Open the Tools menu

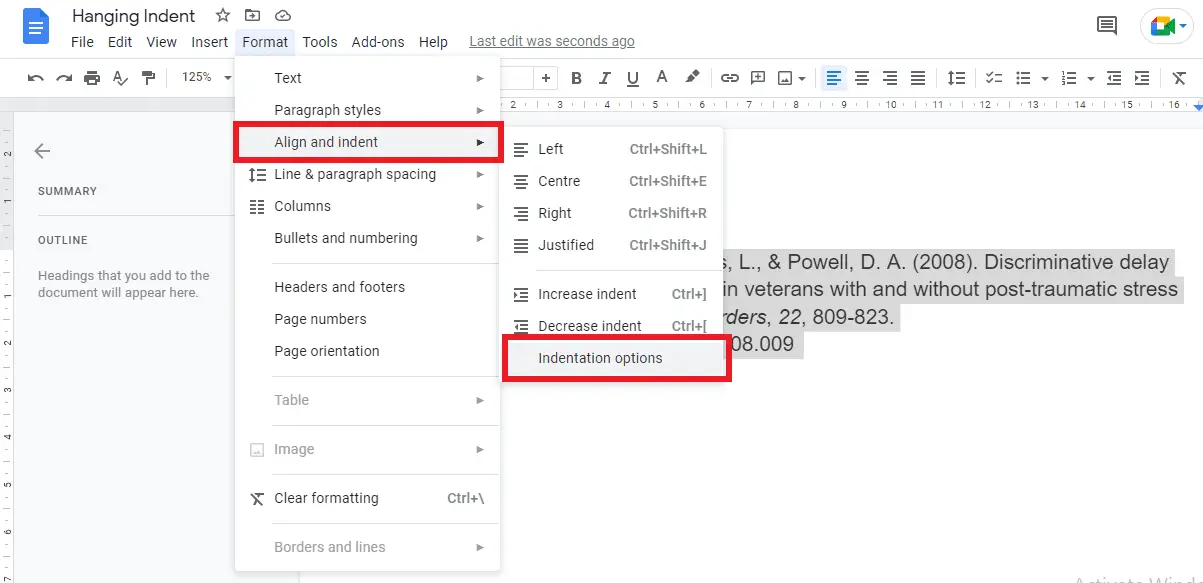coord(320,41)
